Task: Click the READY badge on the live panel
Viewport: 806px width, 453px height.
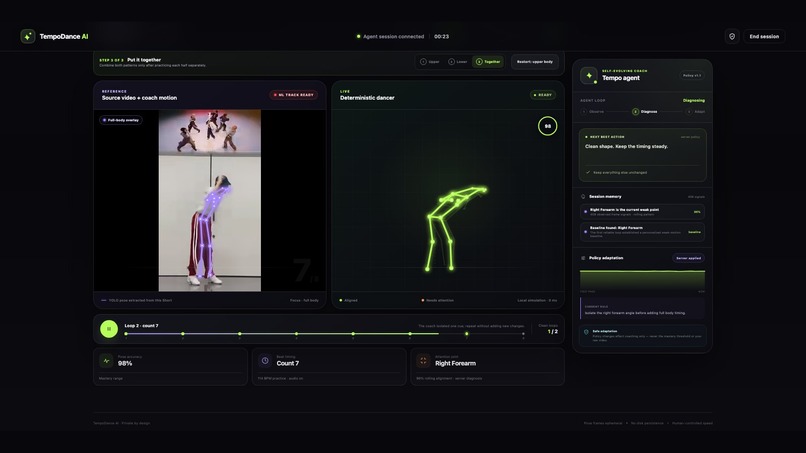Action: [x=542, y=95]
